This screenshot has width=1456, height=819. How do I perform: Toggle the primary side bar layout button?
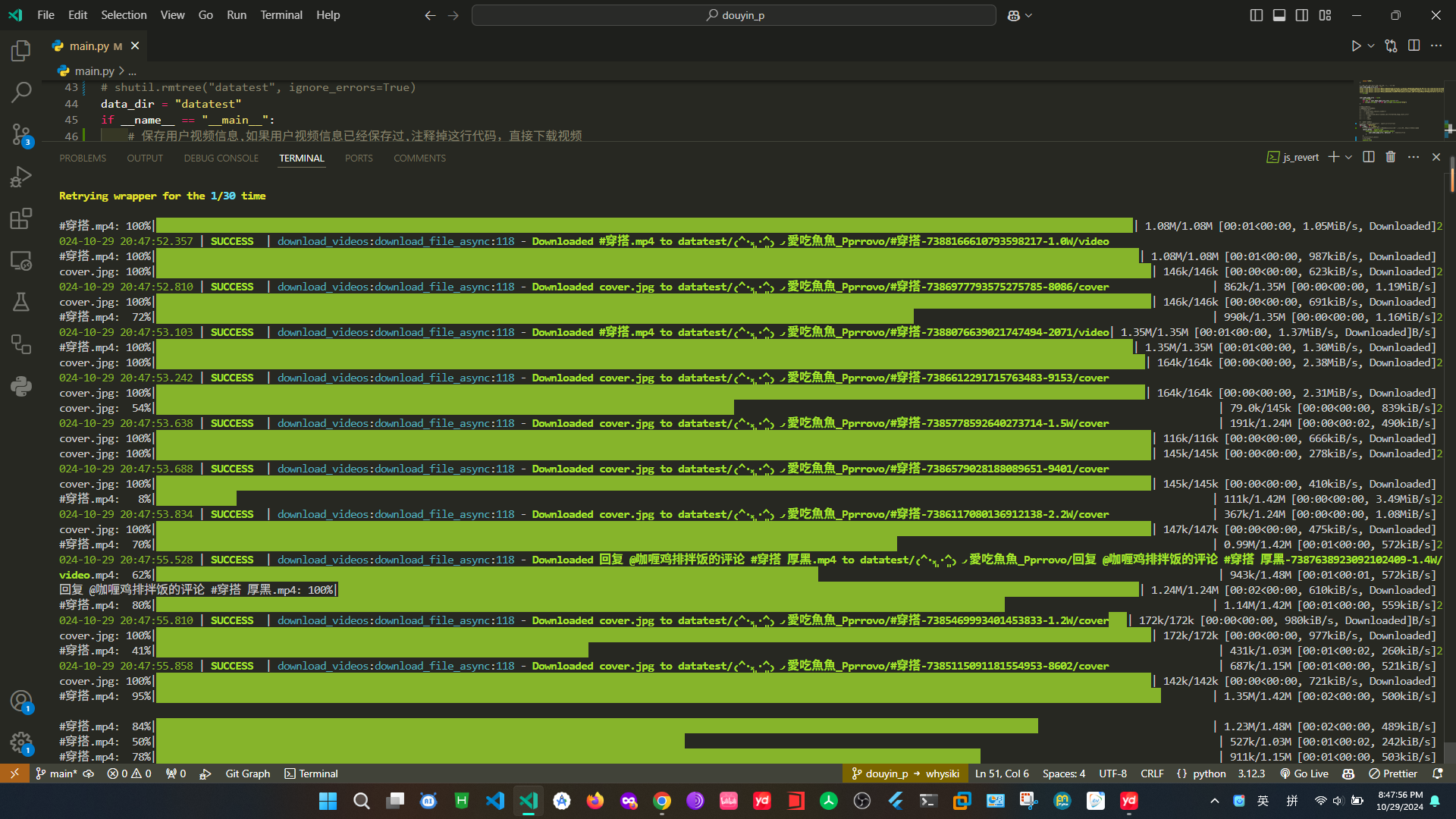[1256, 15]
